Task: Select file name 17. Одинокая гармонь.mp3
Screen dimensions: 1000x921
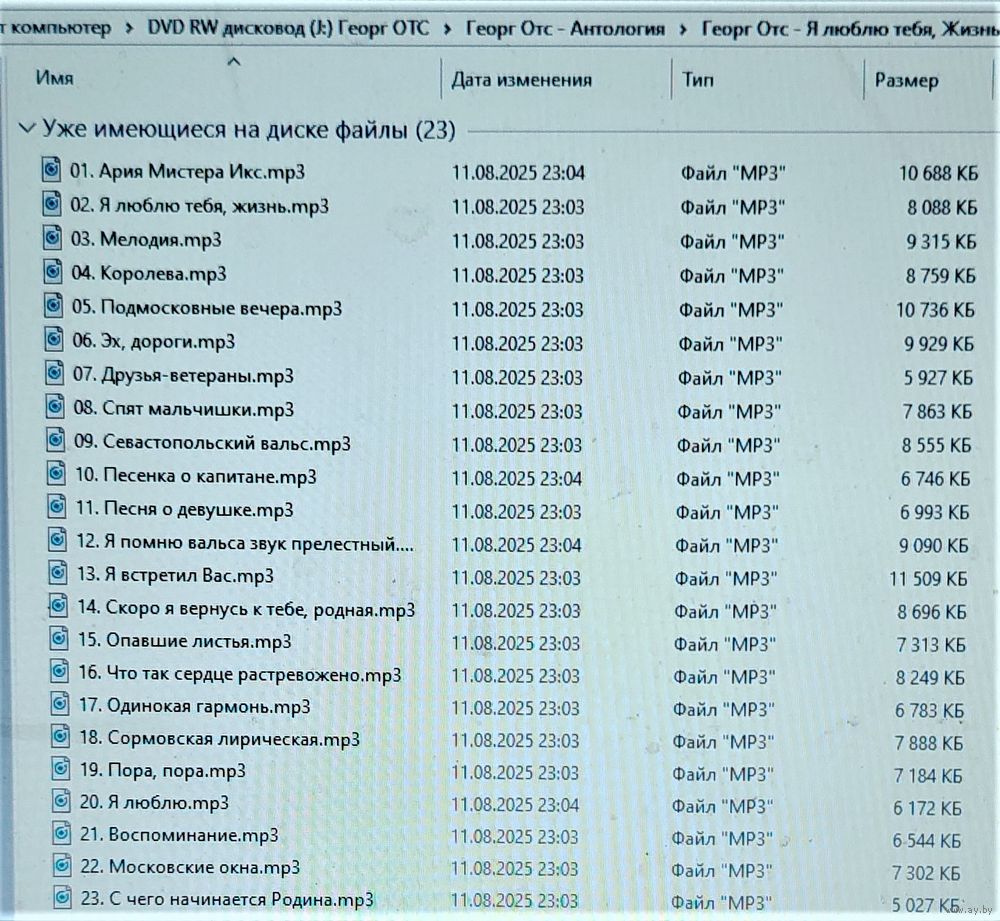Action: pyautogui.click(x=195, y=707)
